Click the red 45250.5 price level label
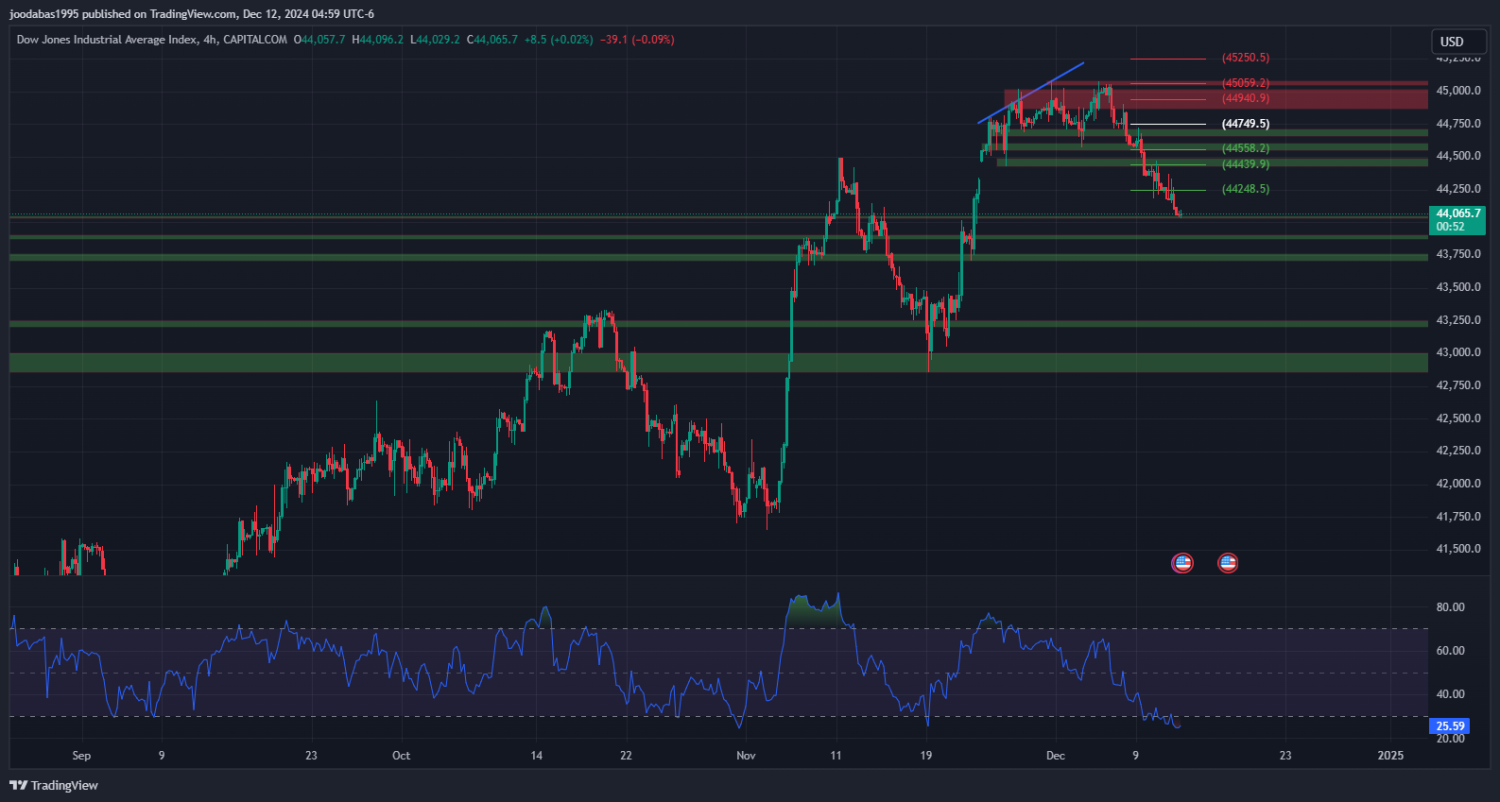Screen dimensions: 1500x802 click(x=1245, y=58)
